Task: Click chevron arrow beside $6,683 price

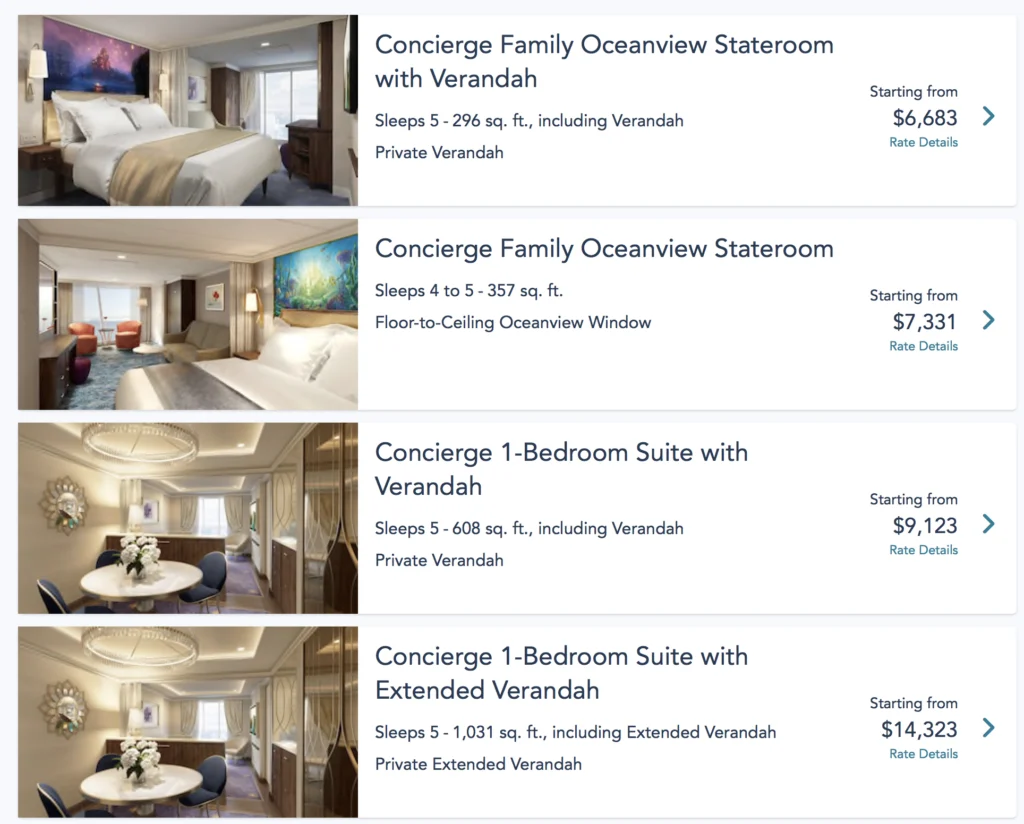Action: coord(988,116)
